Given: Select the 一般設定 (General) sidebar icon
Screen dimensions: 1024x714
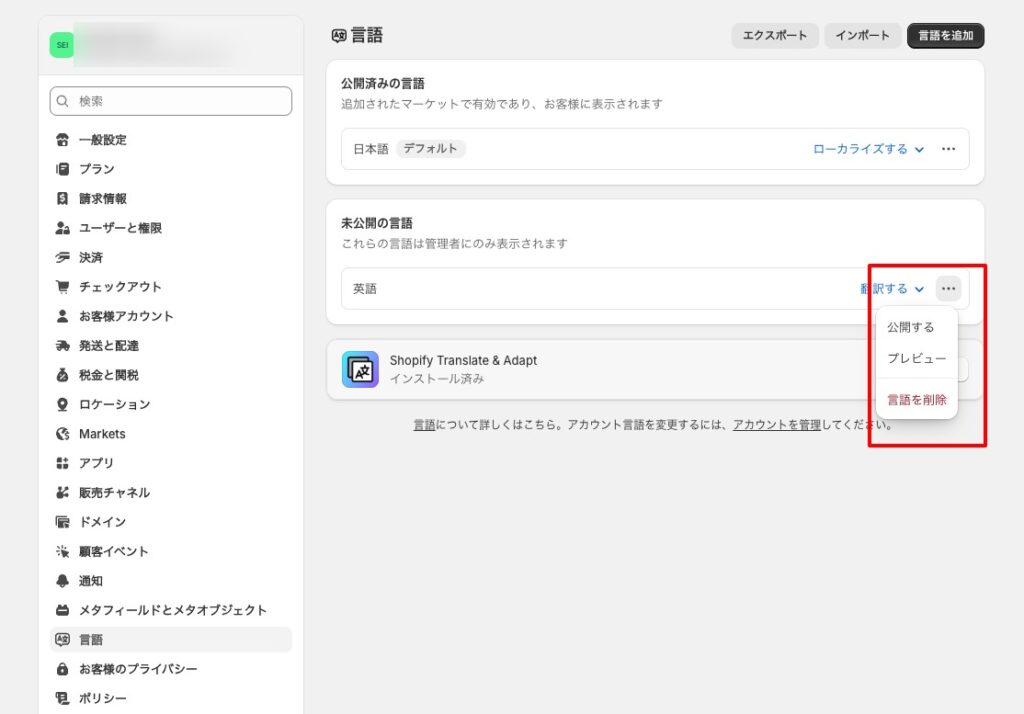Looking at the screenshot, I should click(64, 139).
